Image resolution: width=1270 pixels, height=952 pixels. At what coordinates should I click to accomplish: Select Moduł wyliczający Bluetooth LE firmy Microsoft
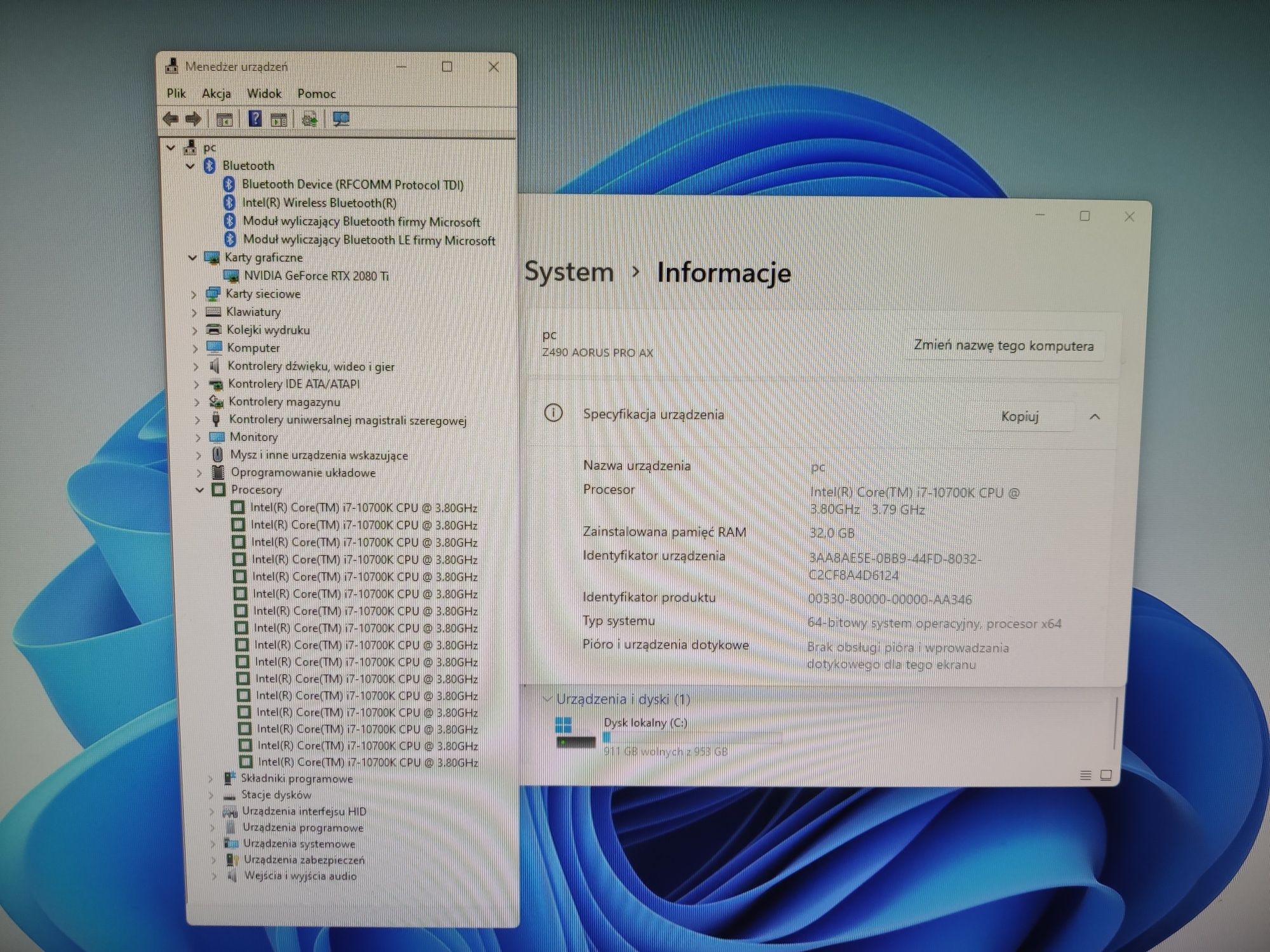pos(369,240)
